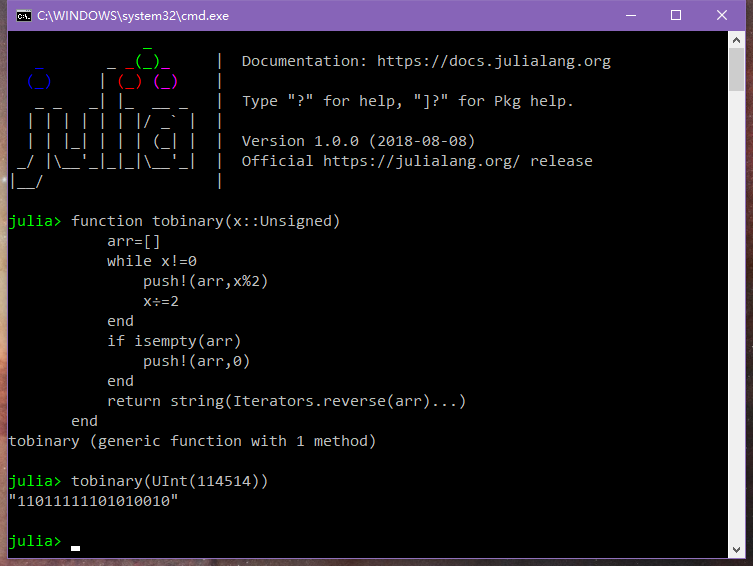Open the cmd.exe system menu icon
This screenshot has width=753, height=566.
(24, 16)
